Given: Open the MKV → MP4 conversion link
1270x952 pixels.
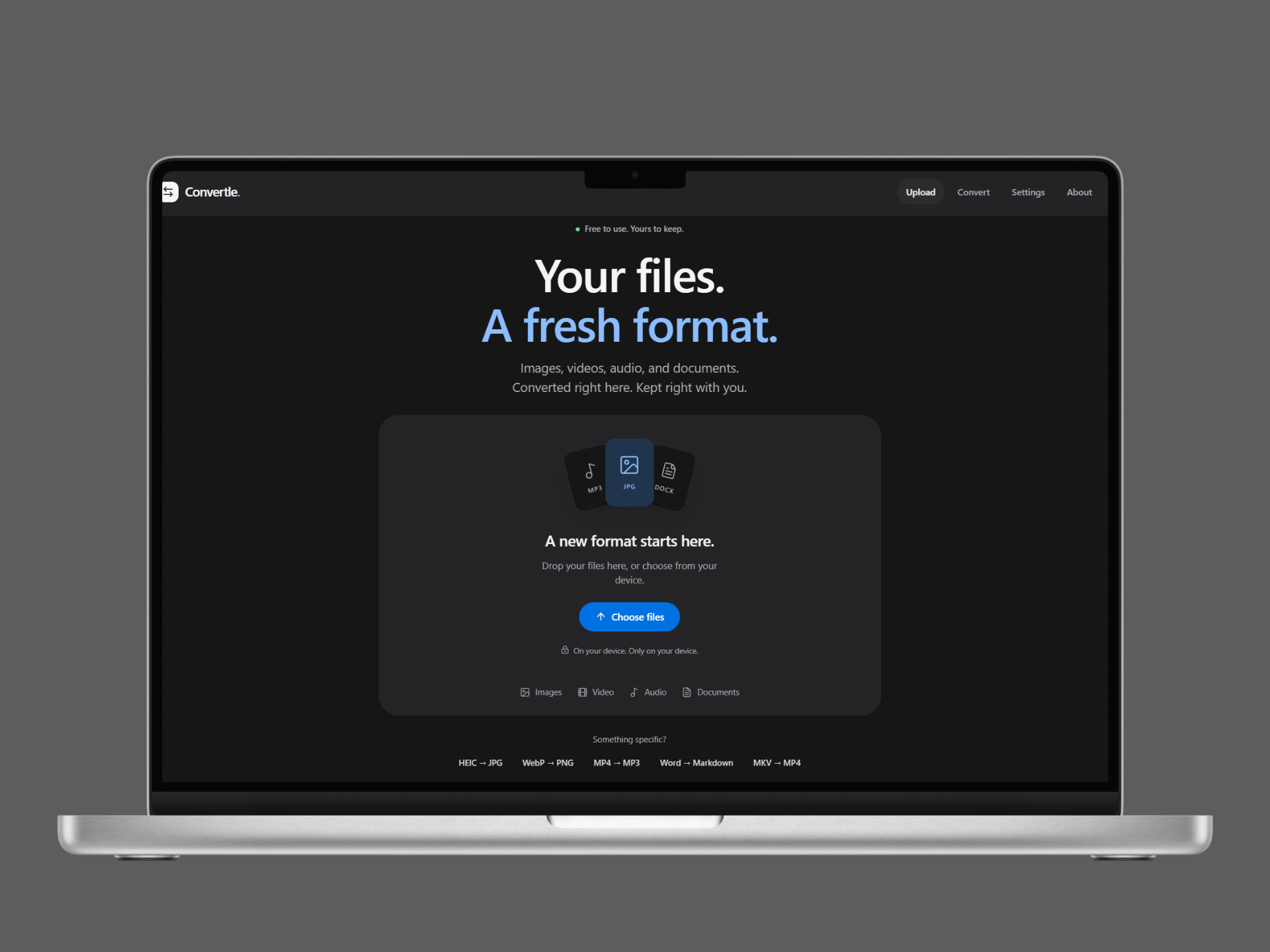Looking at the screenshot, I should (x=777, y=762).
